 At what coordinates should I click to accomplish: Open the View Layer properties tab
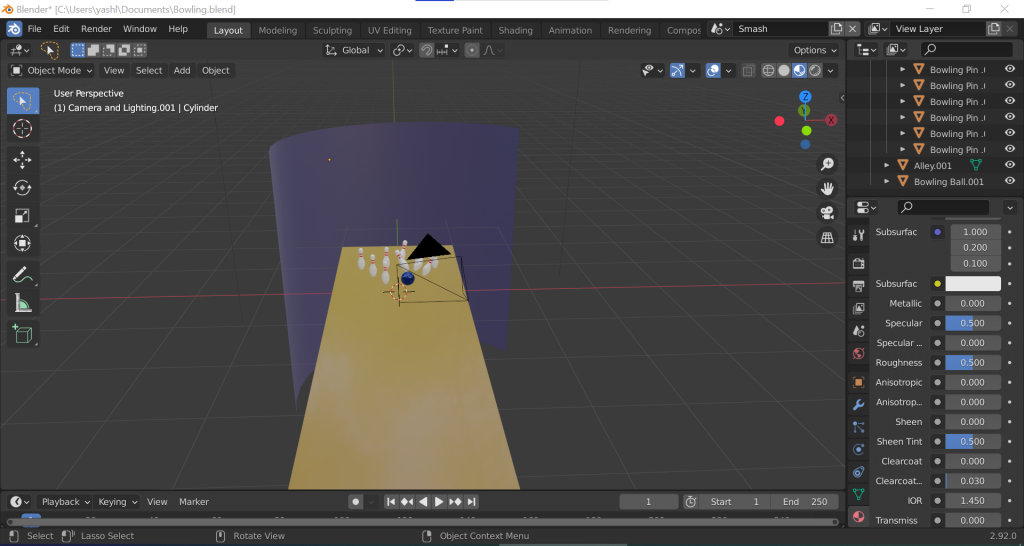point(859,308)
